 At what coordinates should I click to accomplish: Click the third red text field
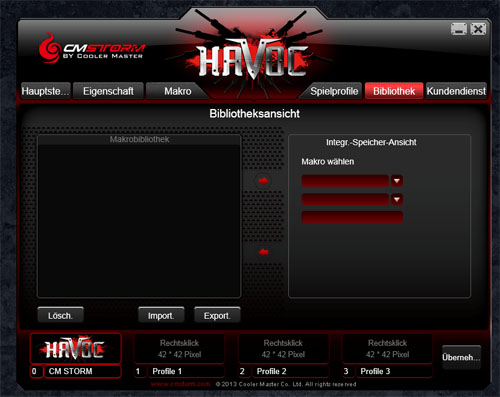[352, 217]
